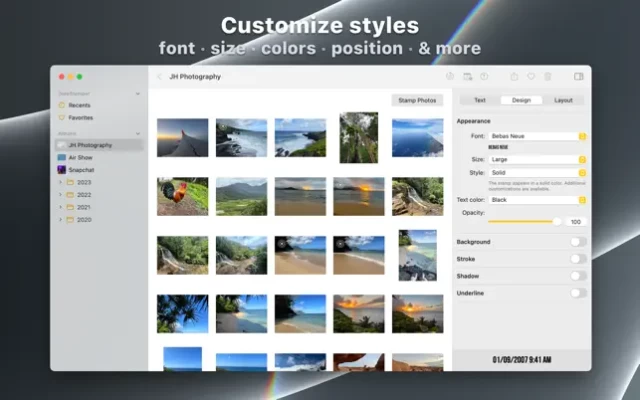The image size is (640, 400).
Task: Switch to the Layout tab
Action: click(x=563, y=100)
